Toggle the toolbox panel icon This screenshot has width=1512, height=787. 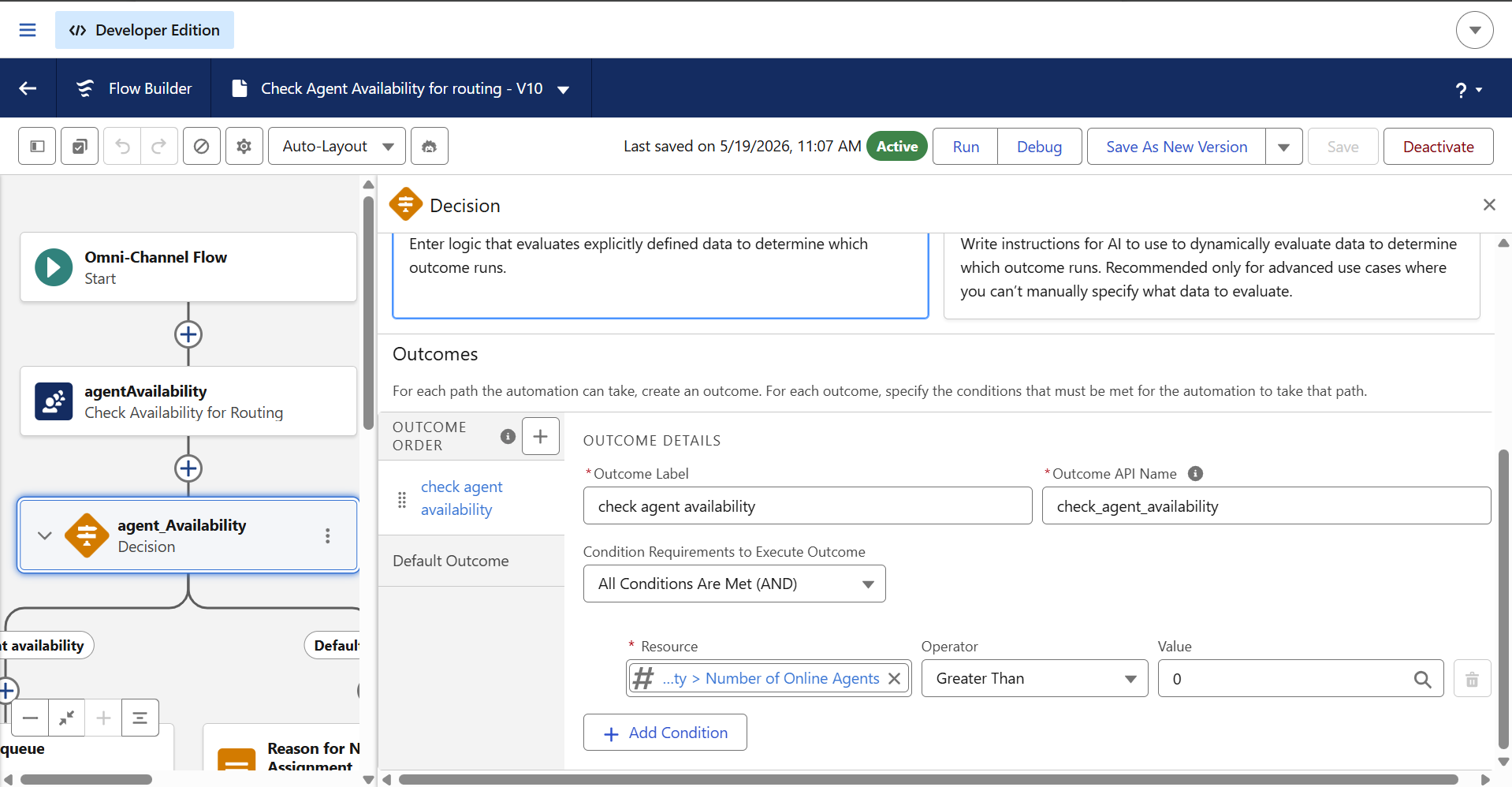(37, 146)
